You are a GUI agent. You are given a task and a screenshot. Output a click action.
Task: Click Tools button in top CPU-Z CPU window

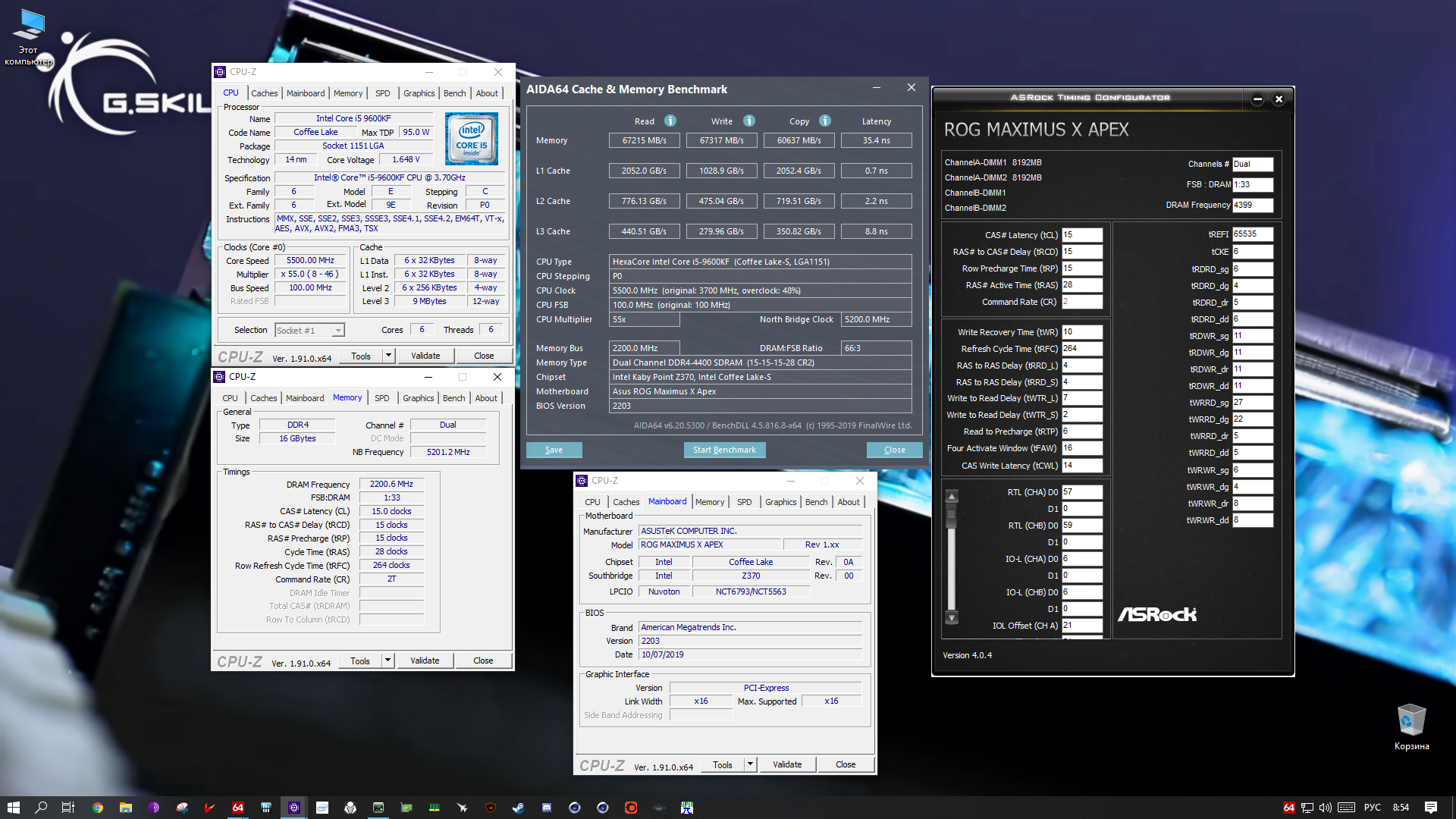pos(361,356)
